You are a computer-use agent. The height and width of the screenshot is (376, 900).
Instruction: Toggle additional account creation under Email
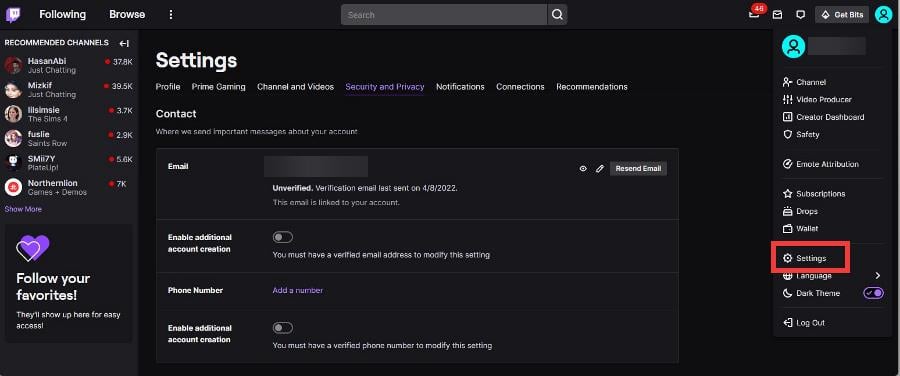(282, 237)
